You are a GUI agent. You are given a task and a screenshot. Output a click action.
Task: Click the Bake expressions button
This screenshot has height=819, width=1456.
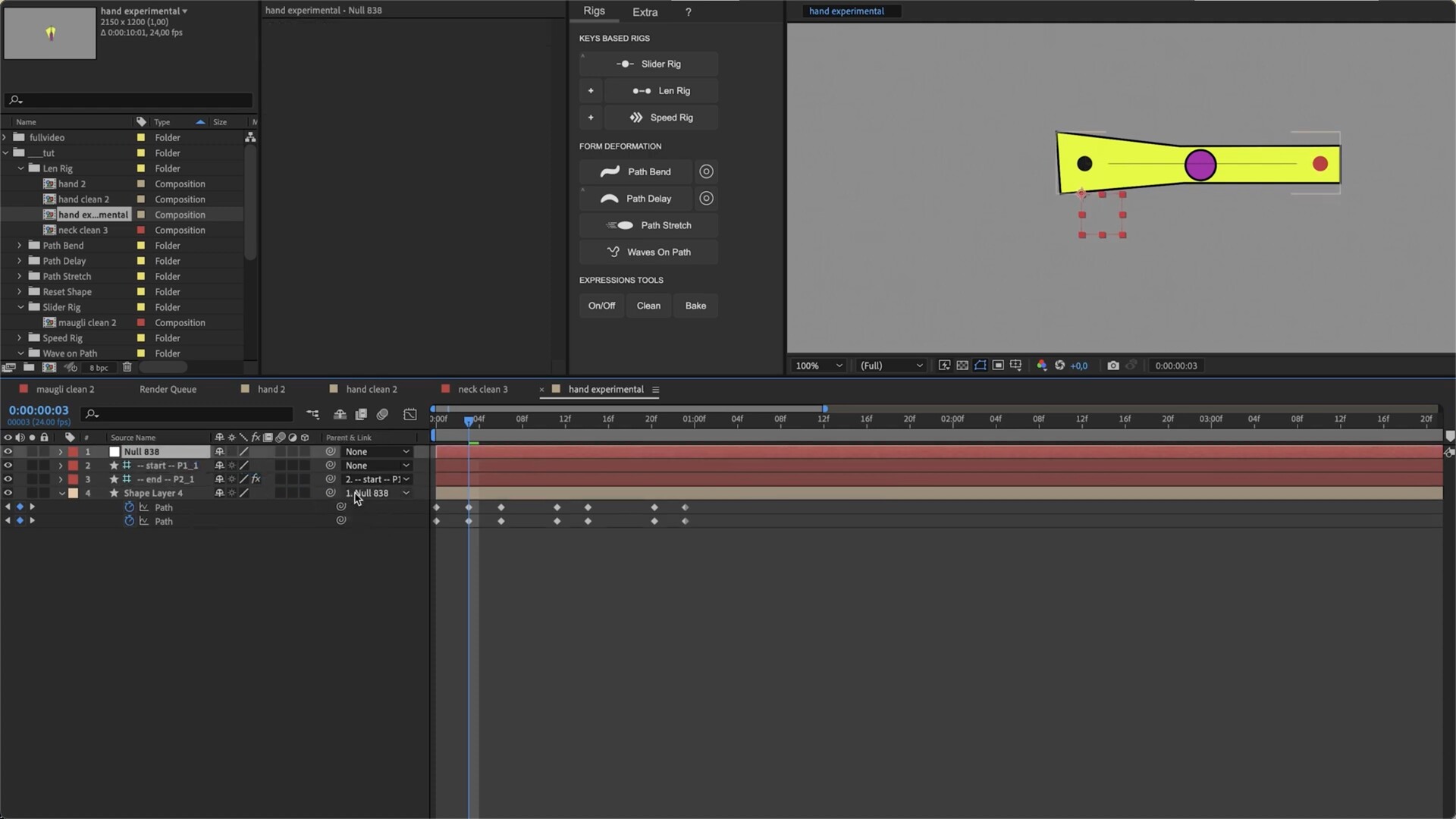(x=695, y=306)
